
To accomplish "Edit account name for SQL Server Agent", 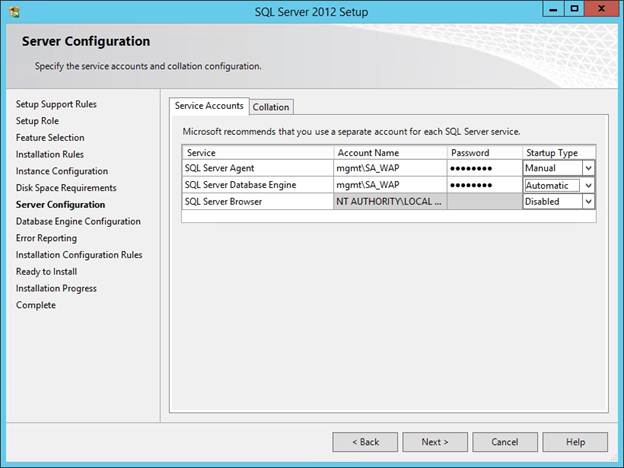I will point(390,168).
